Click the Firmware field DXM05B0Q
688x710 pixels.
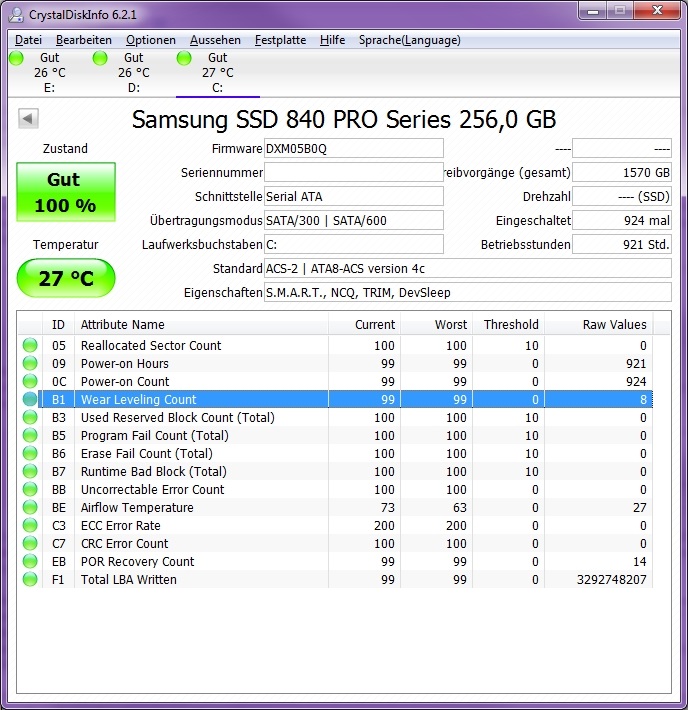[354, 149]
